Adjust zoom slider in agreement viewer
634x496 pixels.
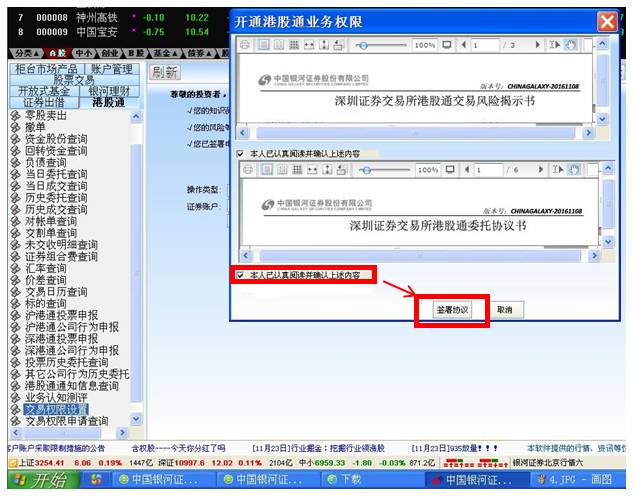366,170
